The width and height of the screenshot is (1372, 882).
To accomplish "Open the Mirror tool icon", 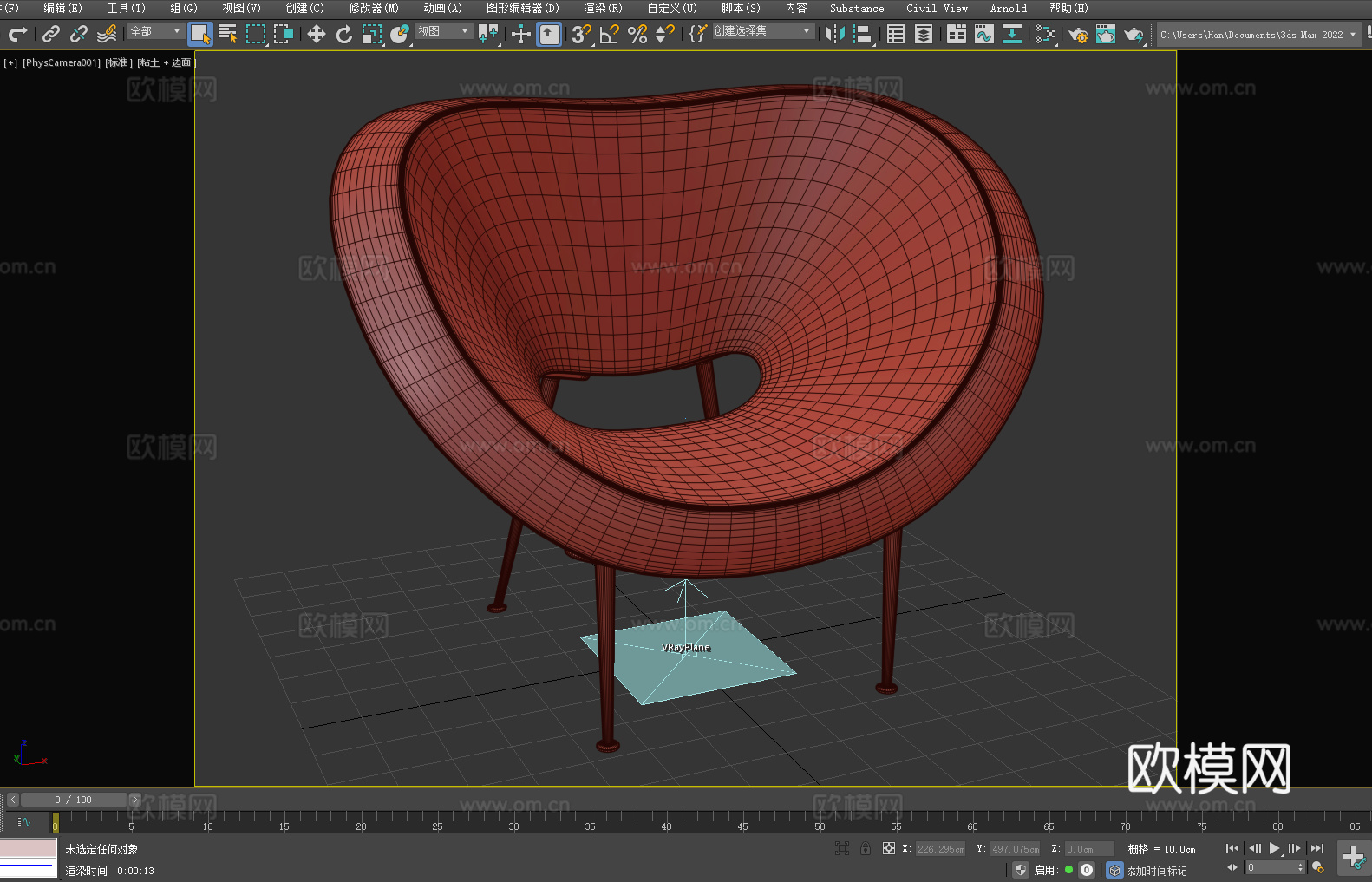I will (835, 34).
